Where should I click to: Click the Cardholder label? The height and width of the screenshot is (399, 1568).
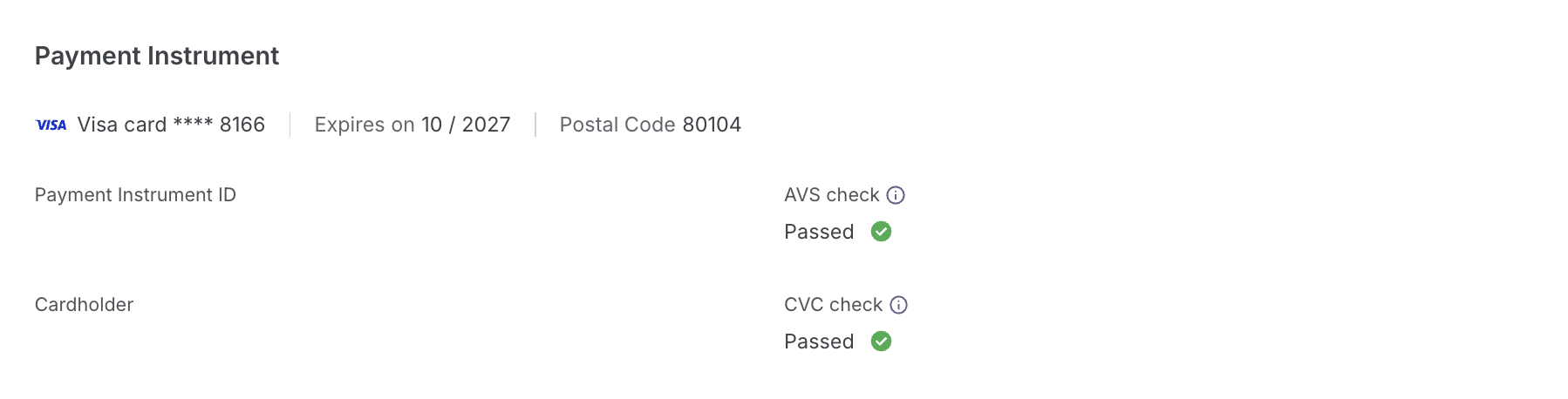(84, 305)
